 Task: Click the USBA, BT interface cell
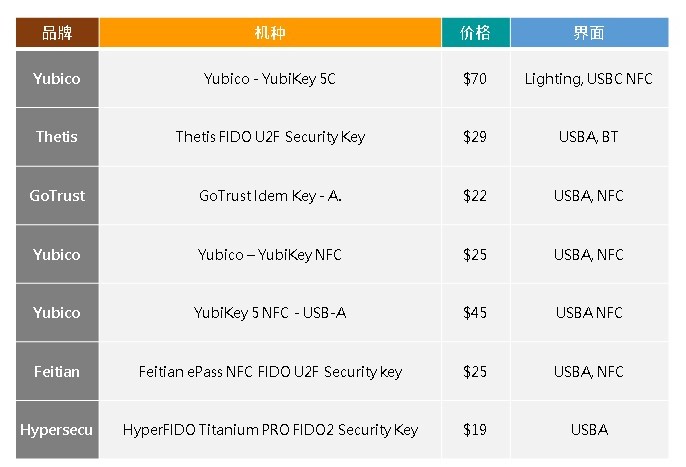[589, 137]
